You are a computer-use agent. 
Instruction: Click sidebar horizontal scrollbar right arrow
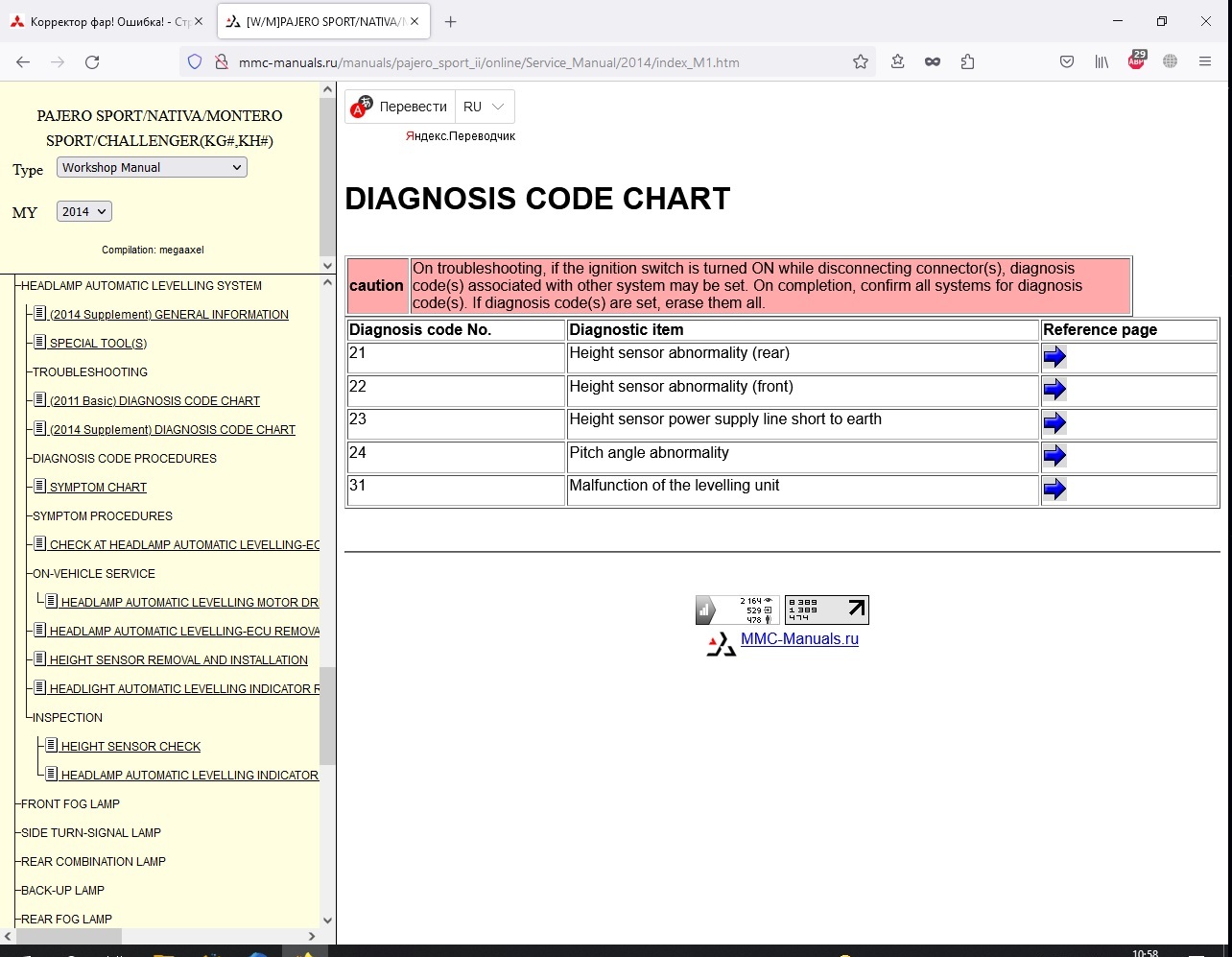tap(311, 936)
